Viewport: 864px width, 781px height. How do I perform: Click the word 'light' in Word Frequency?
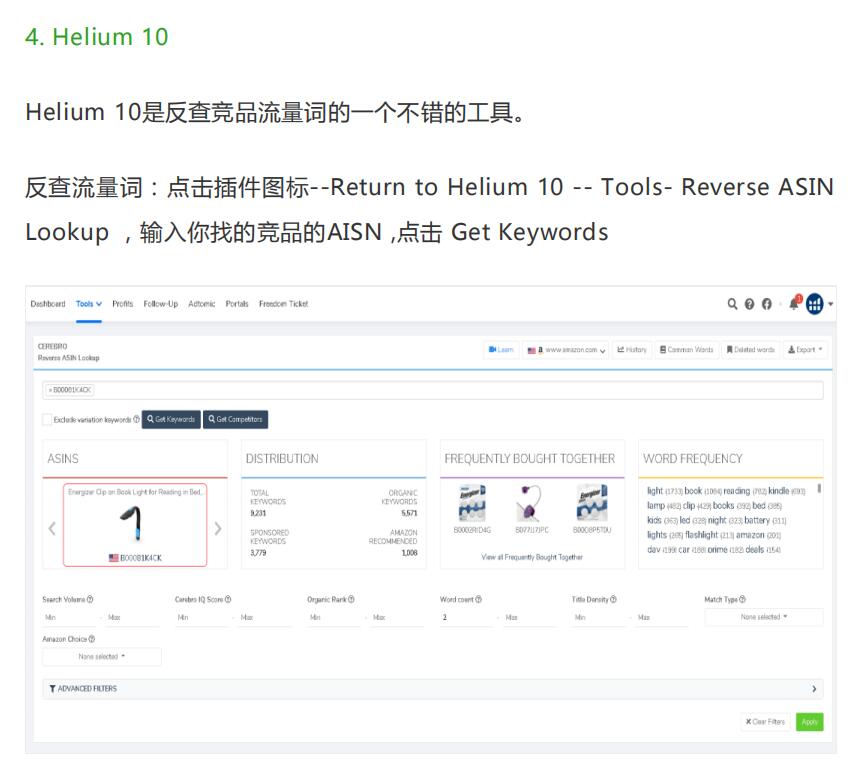point(655,491)
